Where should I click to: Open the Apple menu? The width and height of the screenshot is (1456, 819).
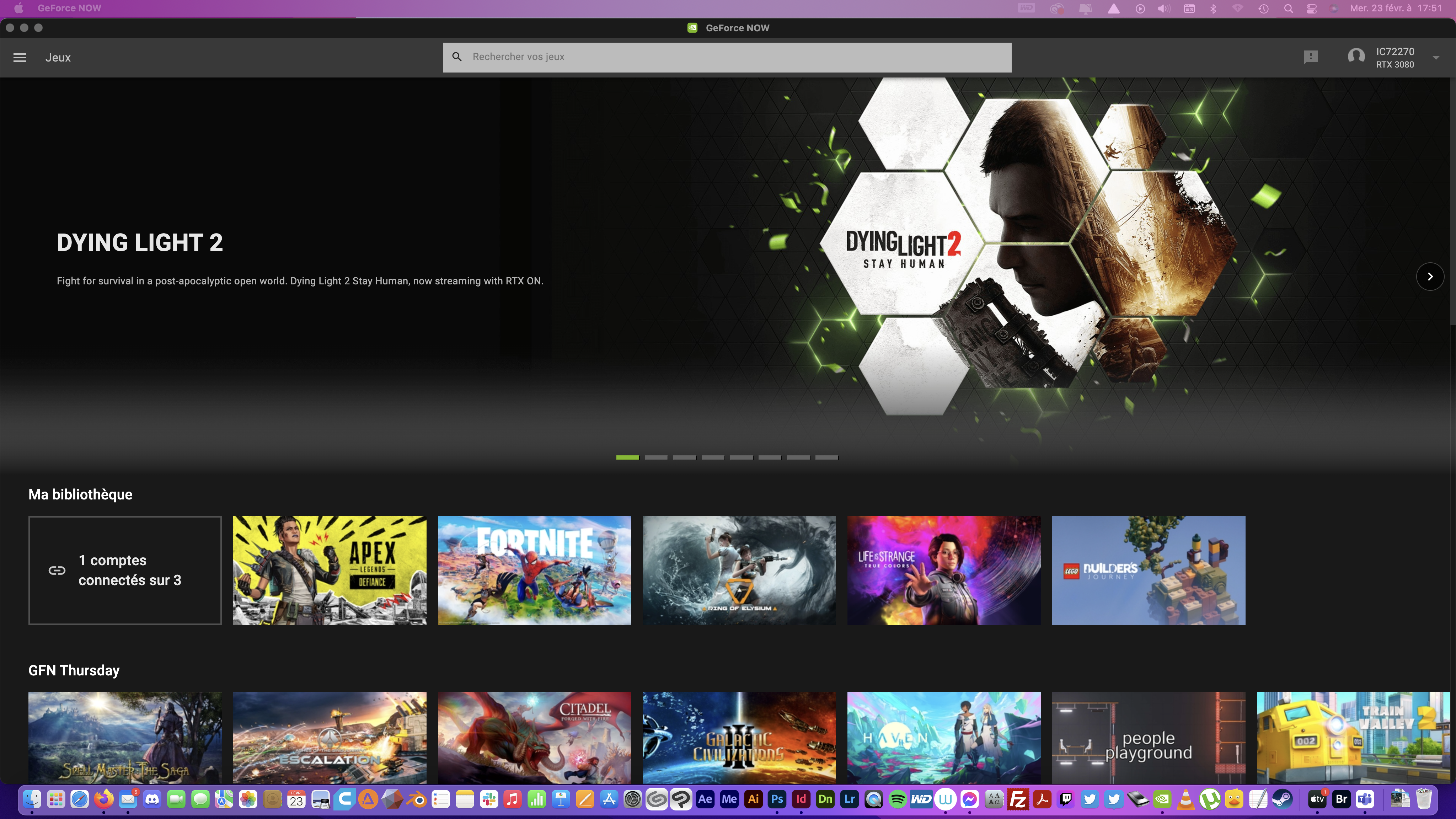tap(18, 9)
